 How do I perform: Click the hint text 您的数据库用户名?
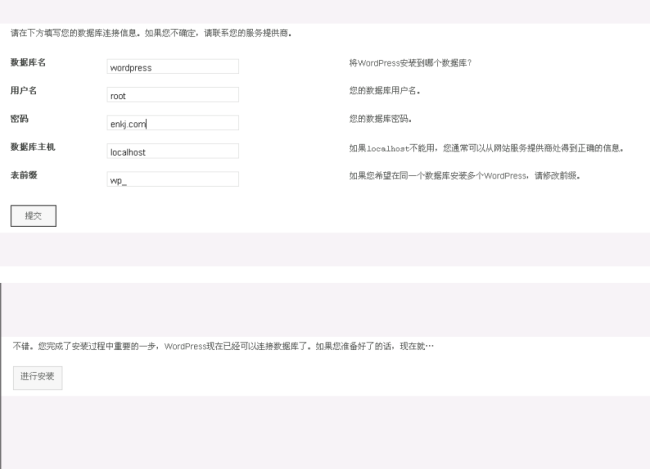(x=385, y=90)
